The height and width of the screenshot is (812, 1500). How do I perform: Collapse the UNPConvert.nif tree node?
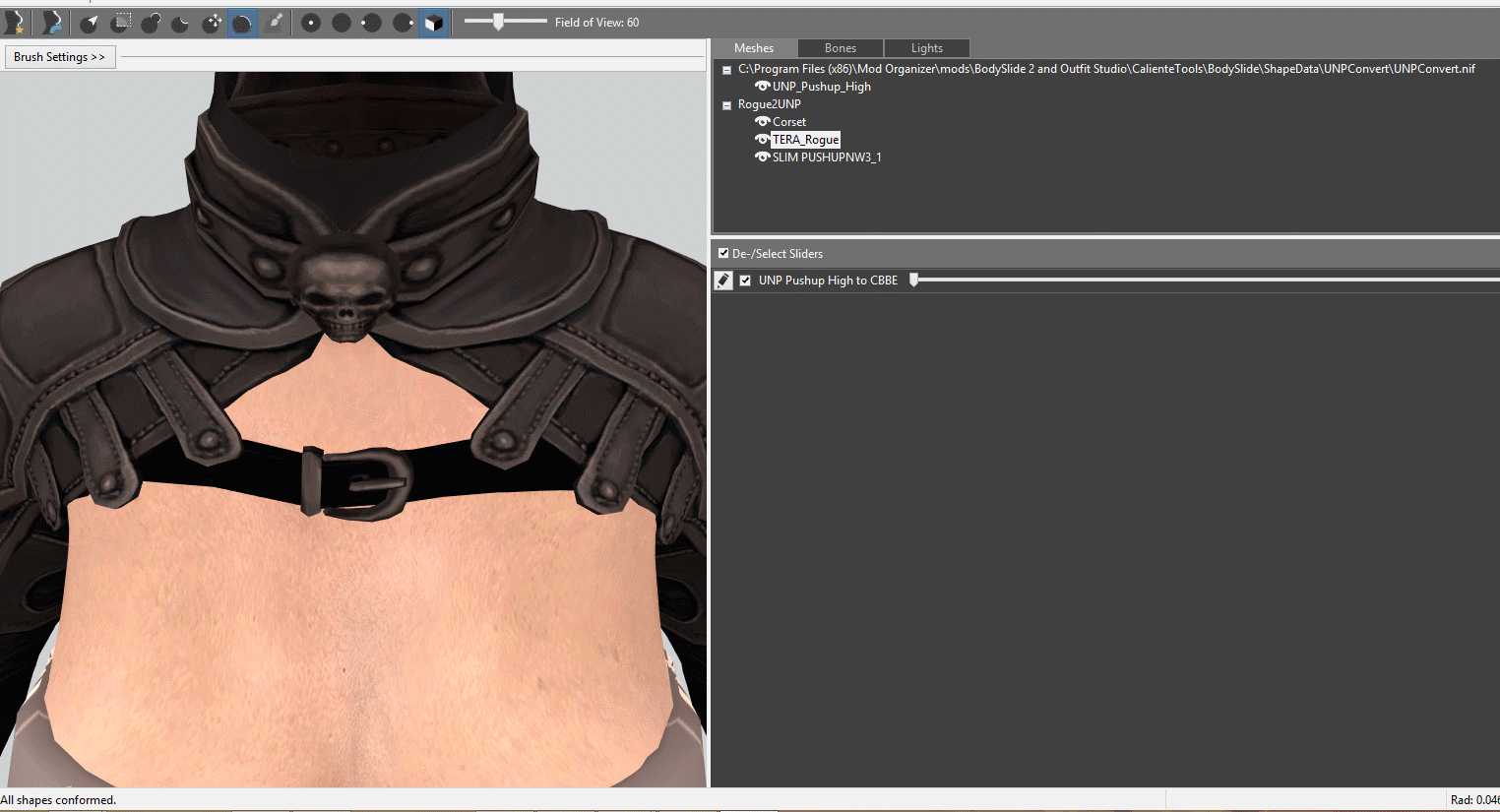727,70
